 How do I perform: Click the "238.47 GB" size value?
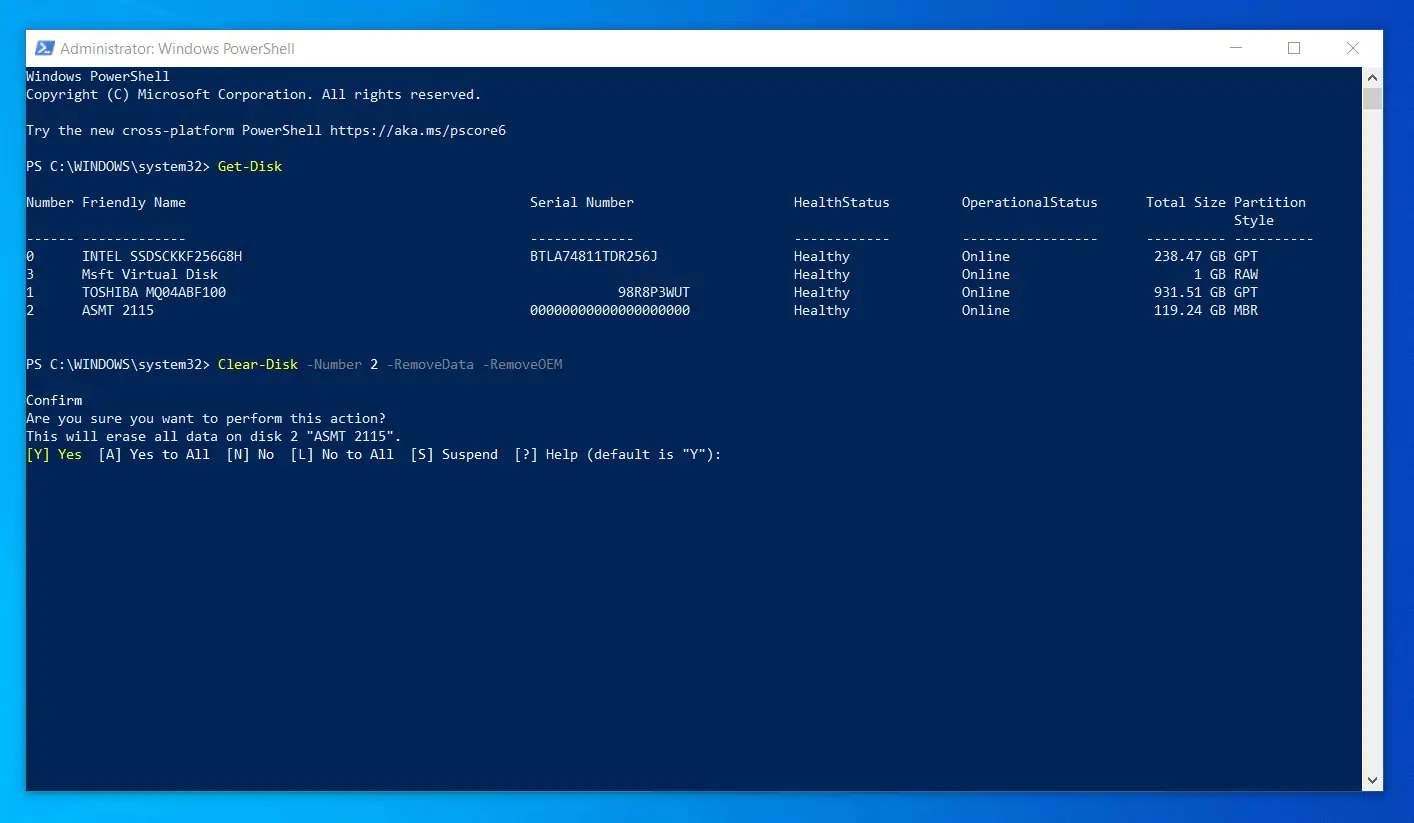click(1190, 256)
